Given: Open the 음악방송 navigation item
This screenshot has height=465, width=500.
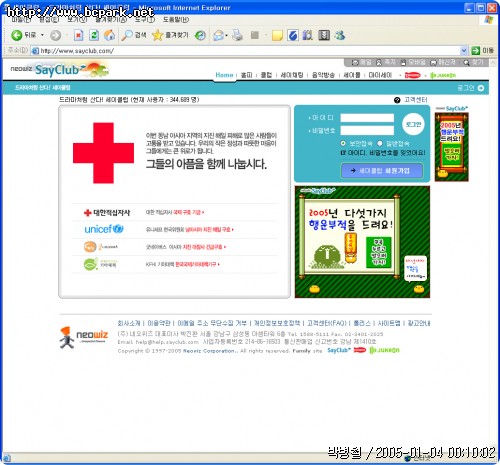Looking at the screenshot, I should coord(323,75).
